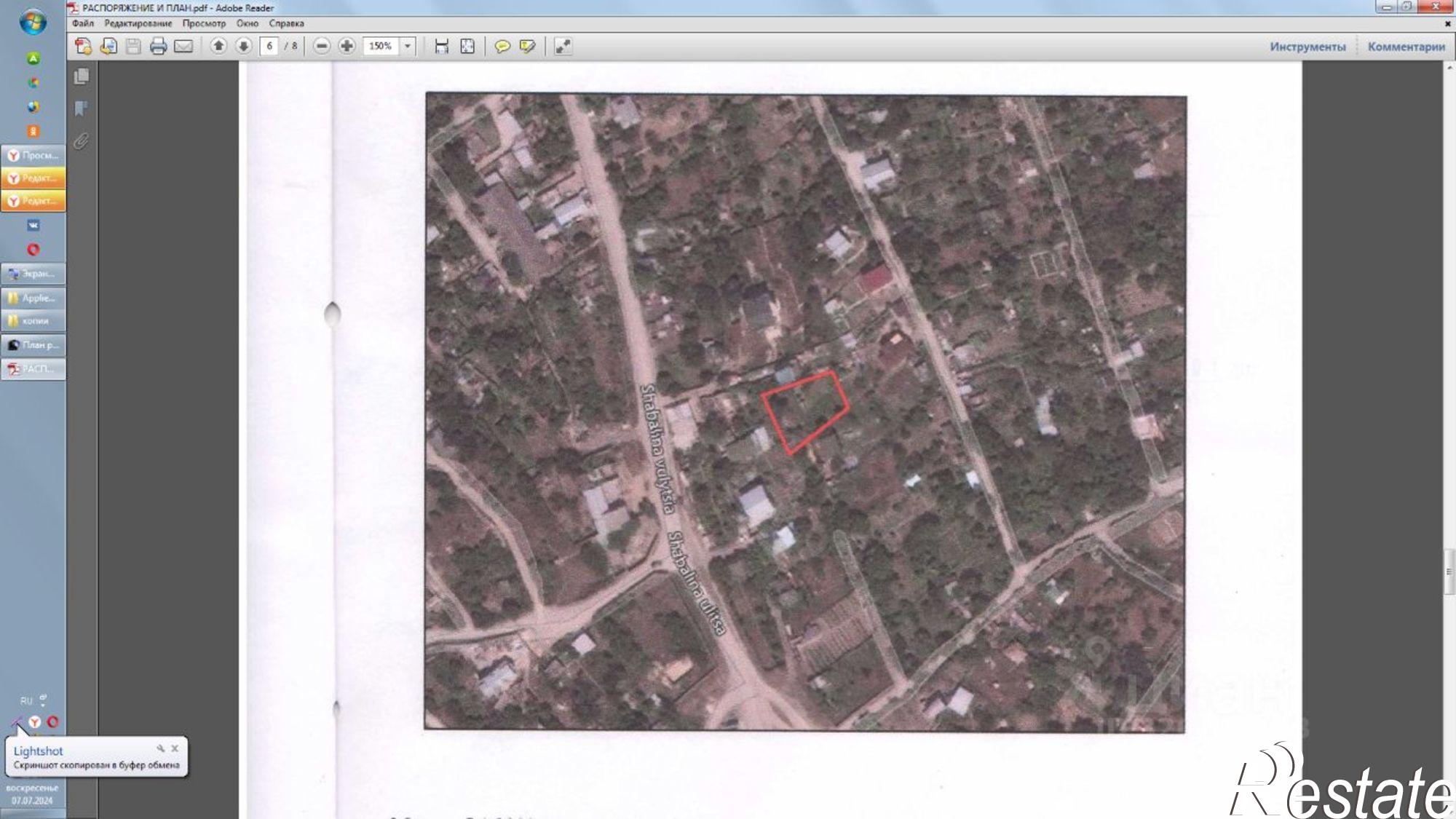The image size is (1456, 819).
Task: Click the RU language indicator
Action: point(26,700)
